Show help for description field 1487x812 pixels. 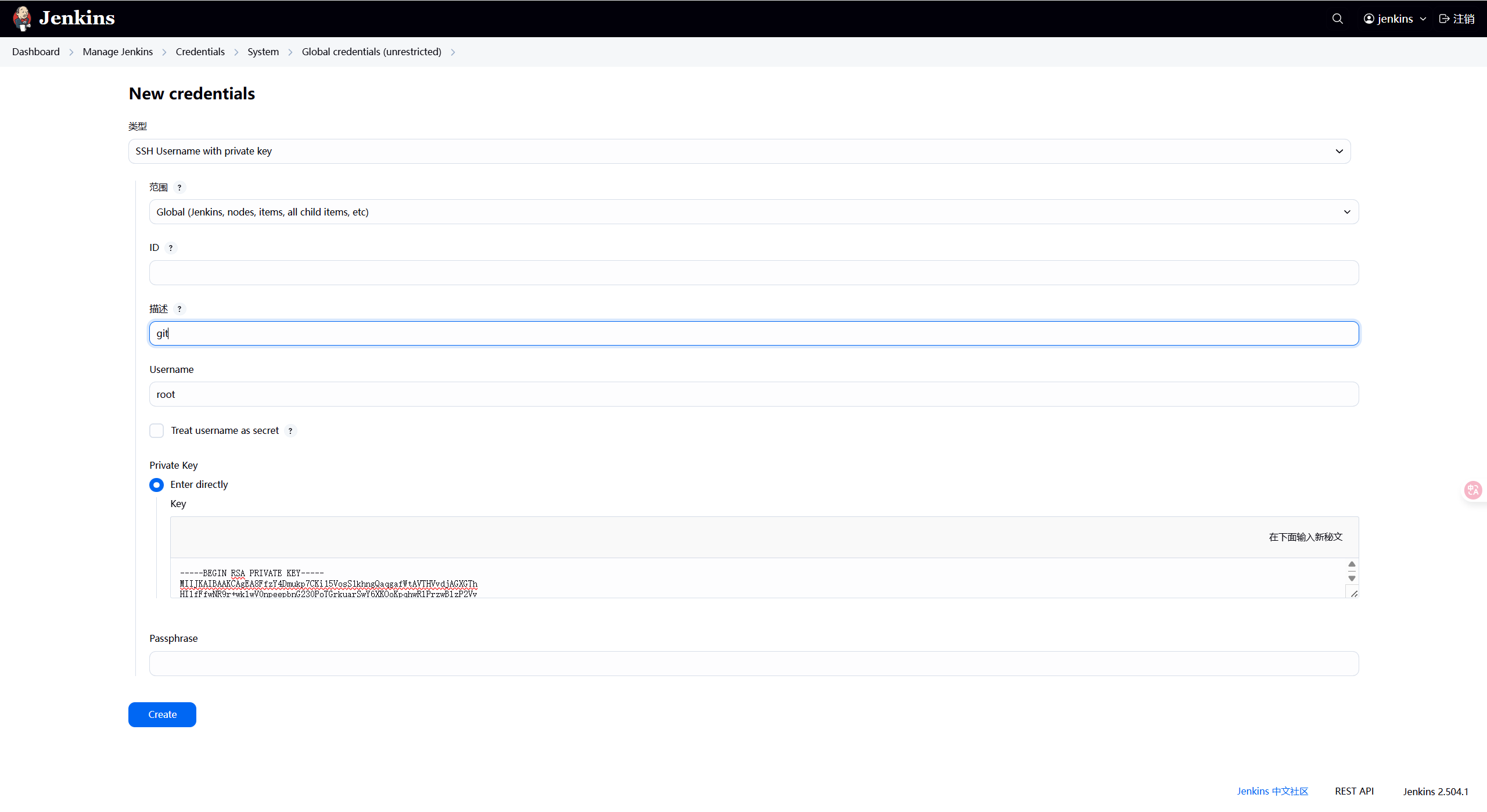(179, 309)
